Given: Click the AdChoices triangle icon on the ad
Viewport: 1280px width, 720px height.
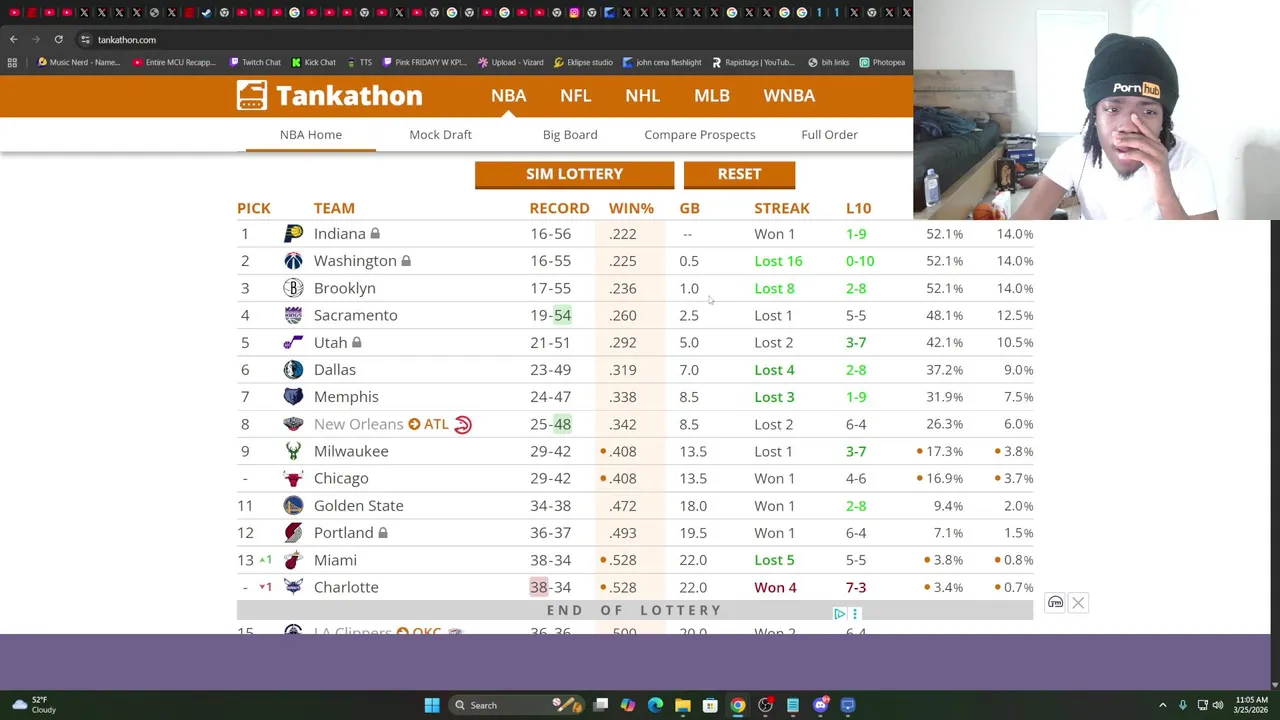Looking at the screenshot, I should tap(840, 614).
